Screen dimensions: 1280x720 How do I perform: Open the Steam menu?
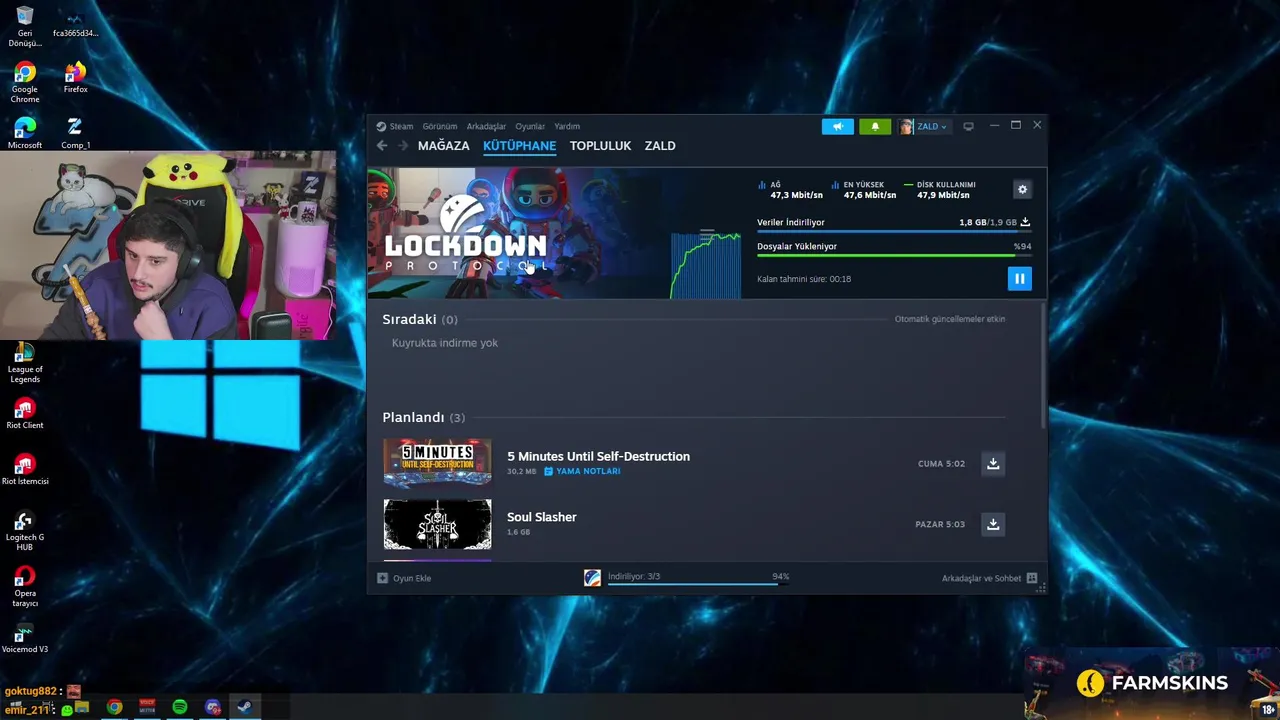click(401, 126)
